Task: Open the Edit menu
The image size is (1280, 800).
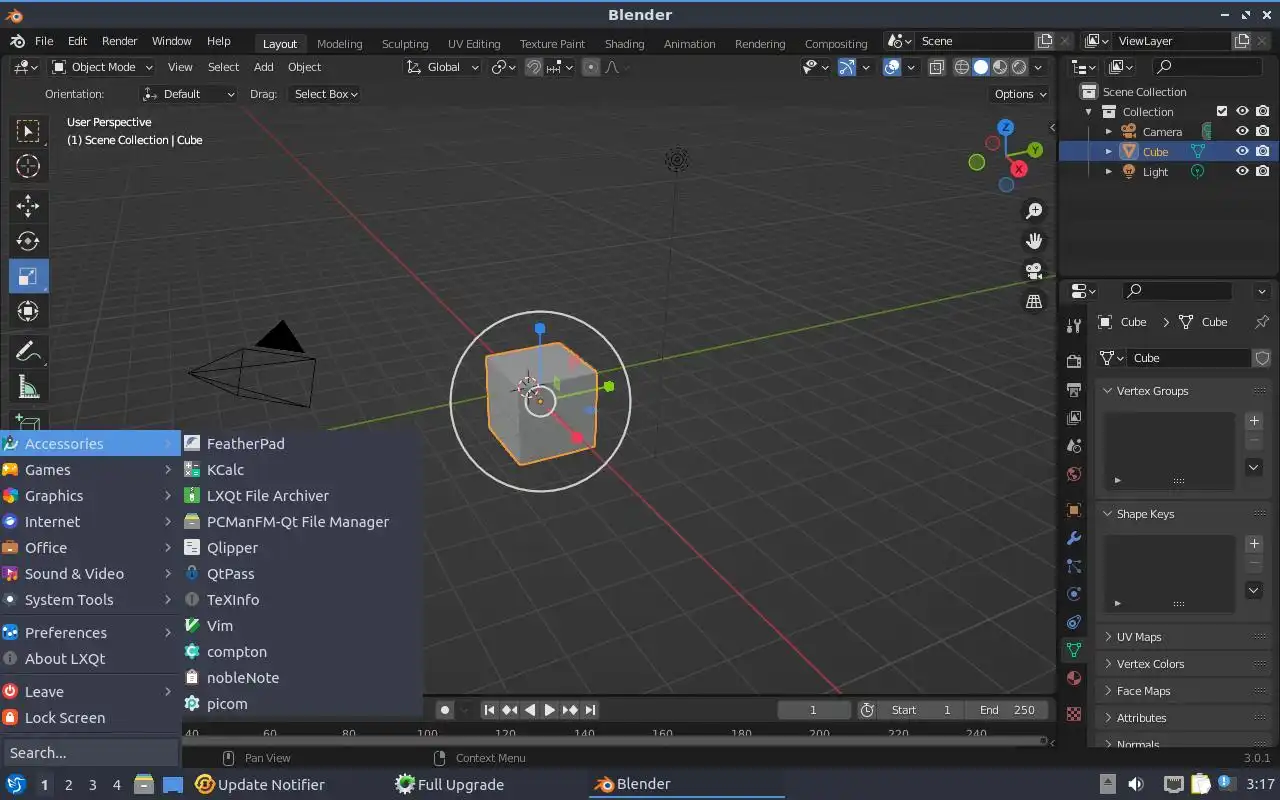Action: click(77, 41)
